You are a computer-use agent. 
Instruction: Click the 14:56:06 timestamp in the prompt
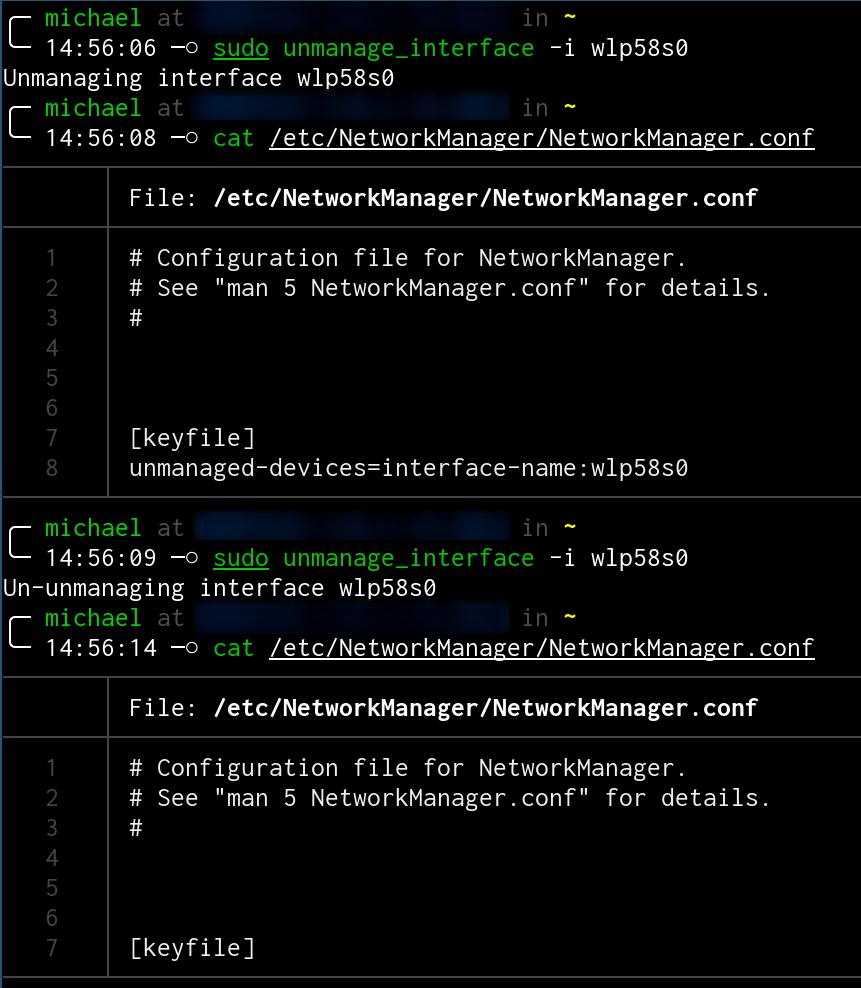101,48
